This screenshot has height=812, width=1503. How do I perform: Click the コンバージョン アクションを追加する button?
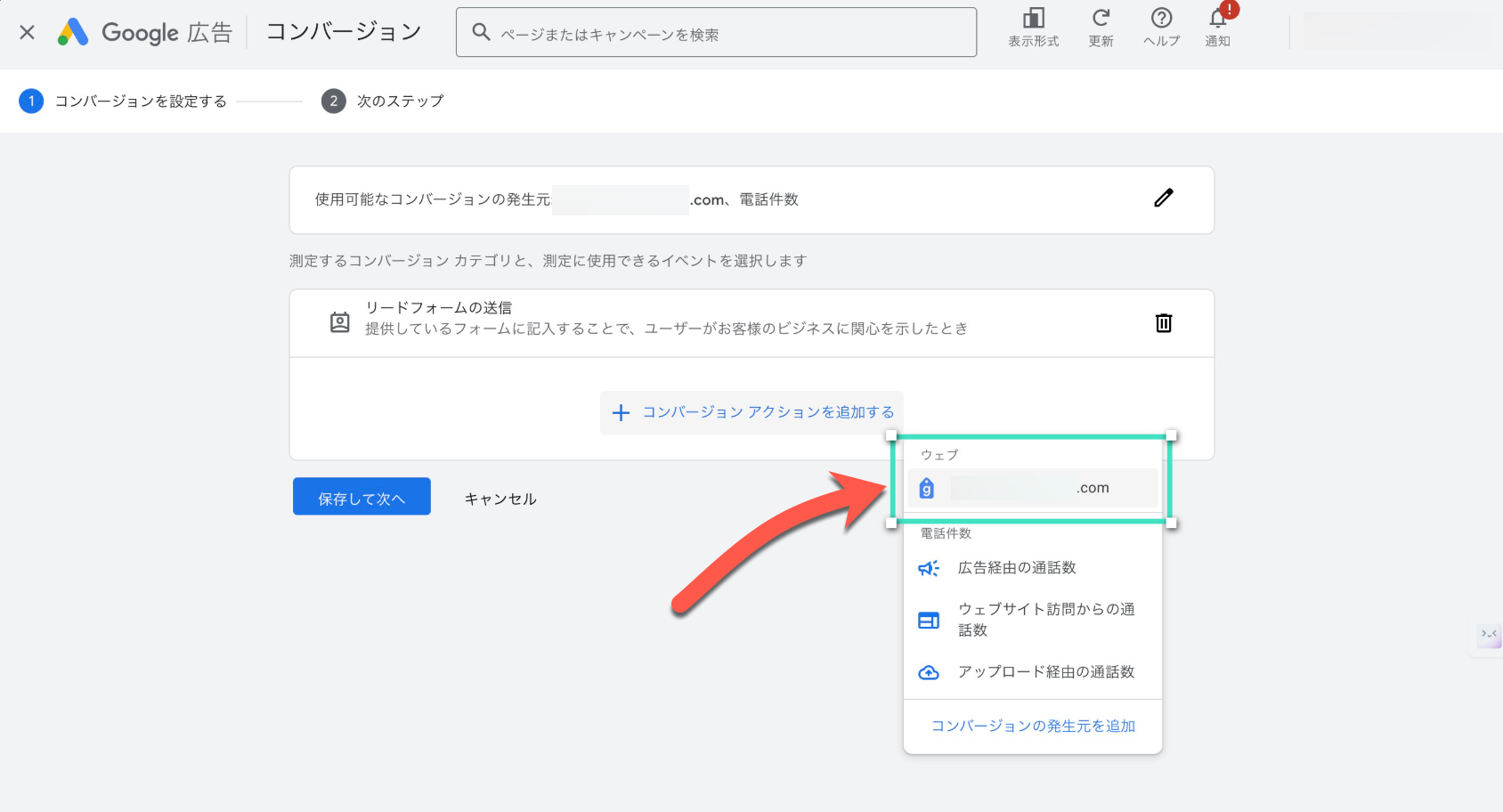coord(751,412)
